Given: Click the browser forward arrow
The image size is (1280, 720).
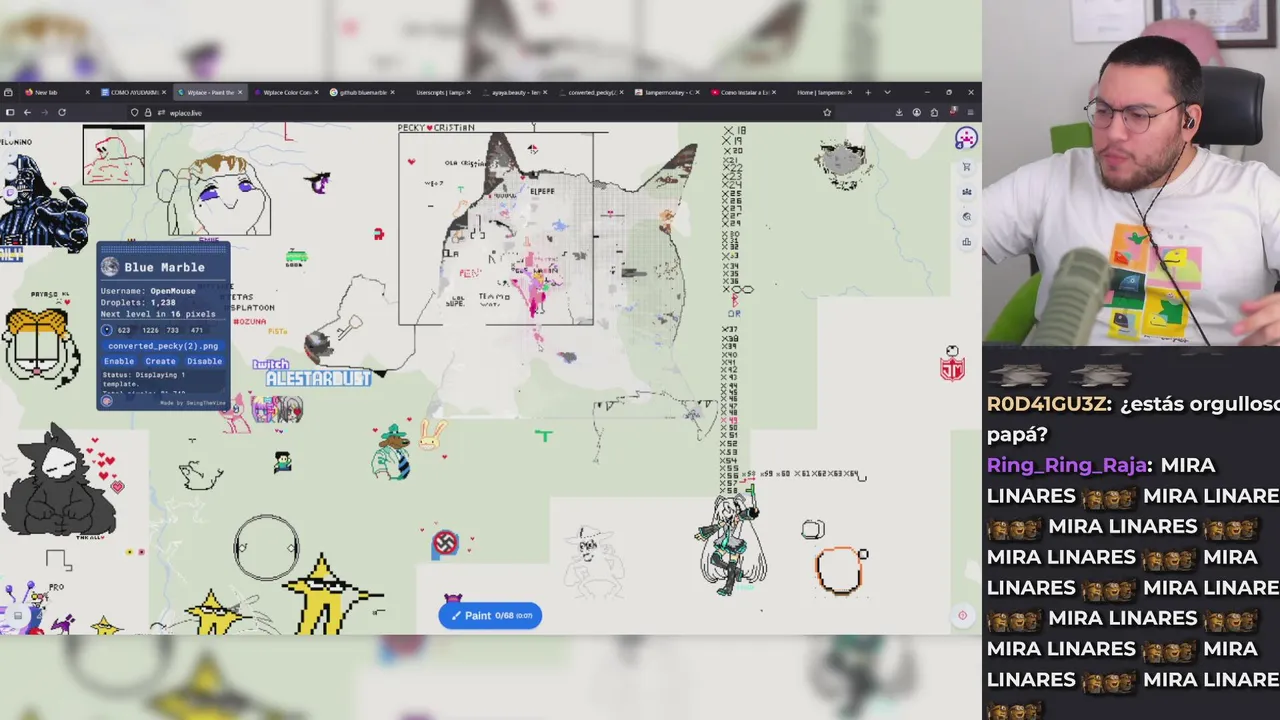Looking at the screenshot, I should click(x=44, y=112).
